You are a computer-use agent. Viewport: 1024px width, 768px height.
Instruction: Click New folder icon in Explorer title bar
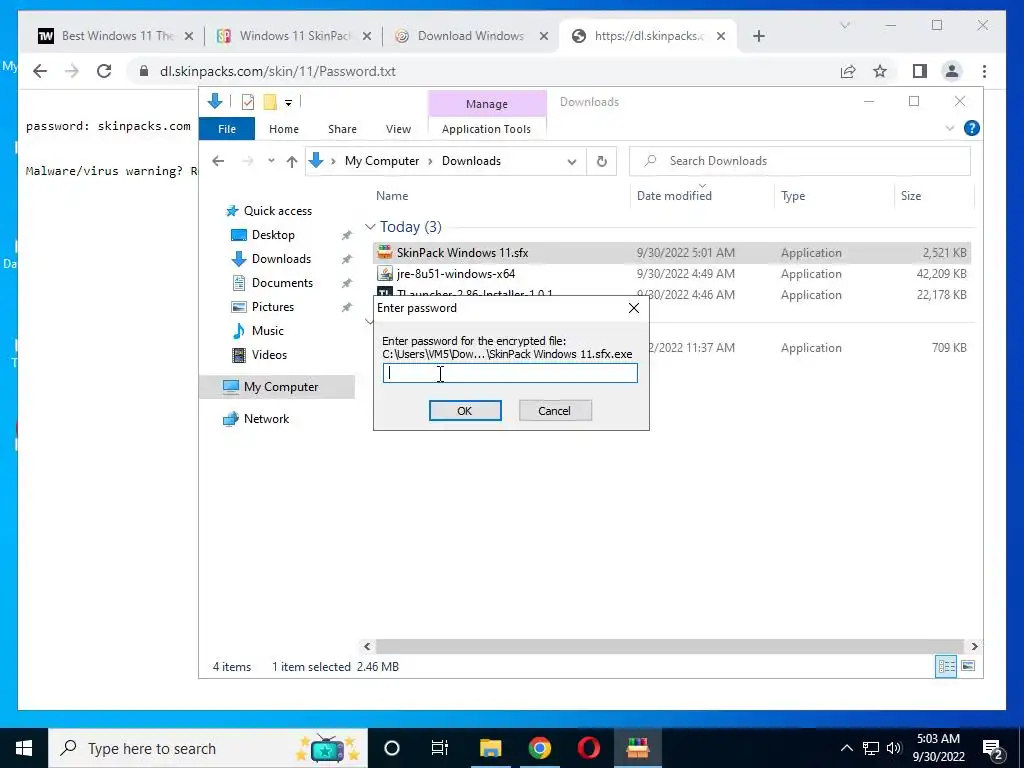pyautogui.click(x=269, y=102)
